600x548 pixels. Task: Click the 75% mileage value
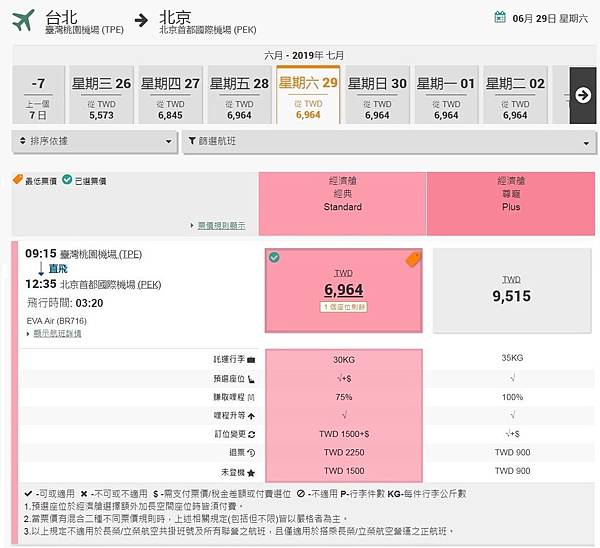[x=344, y=397]
